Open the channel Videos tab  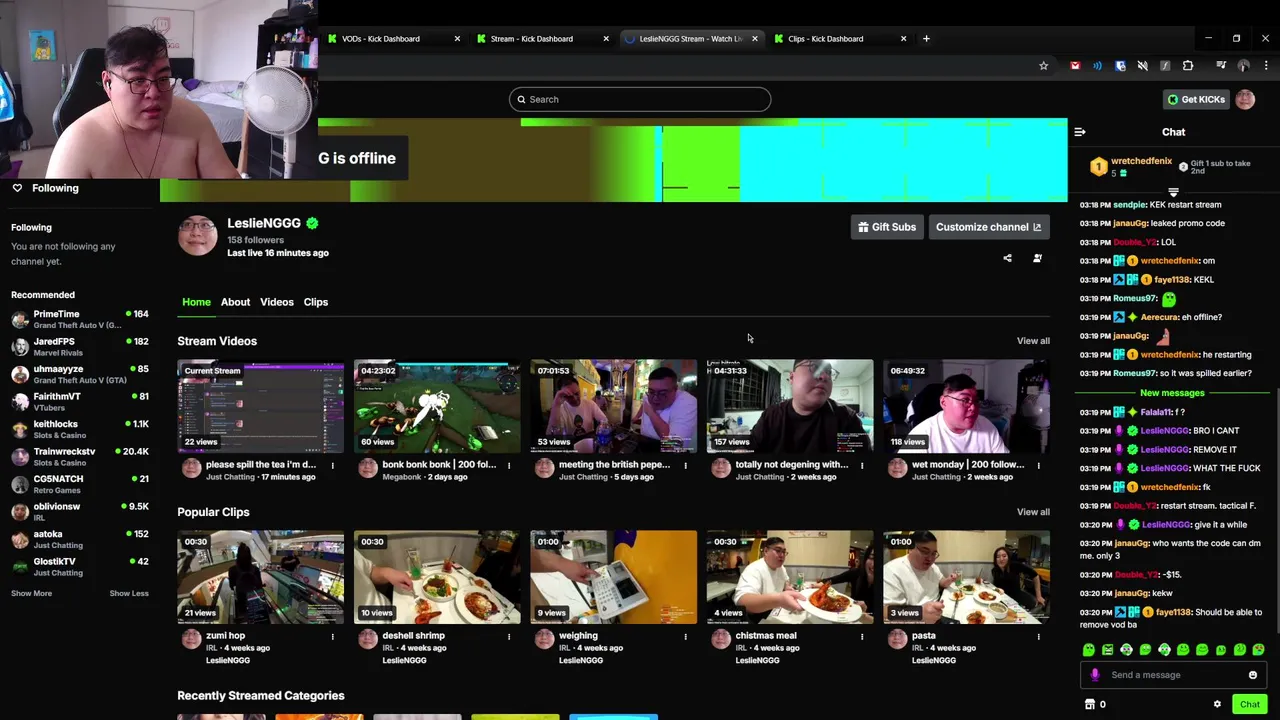point(277,302)
